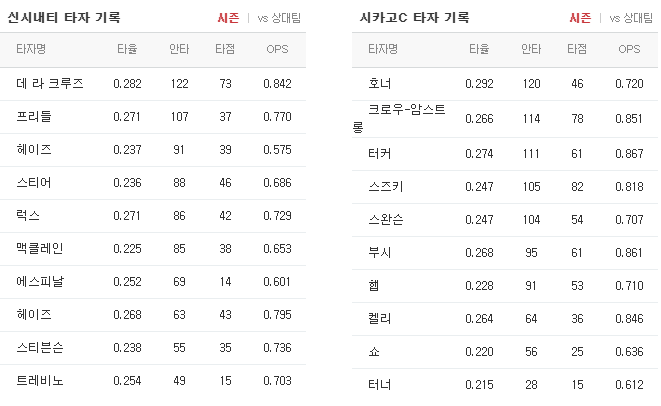
Task: Select 시즌 tab in 시카고C 타자 기록
Action: point(580,18)
